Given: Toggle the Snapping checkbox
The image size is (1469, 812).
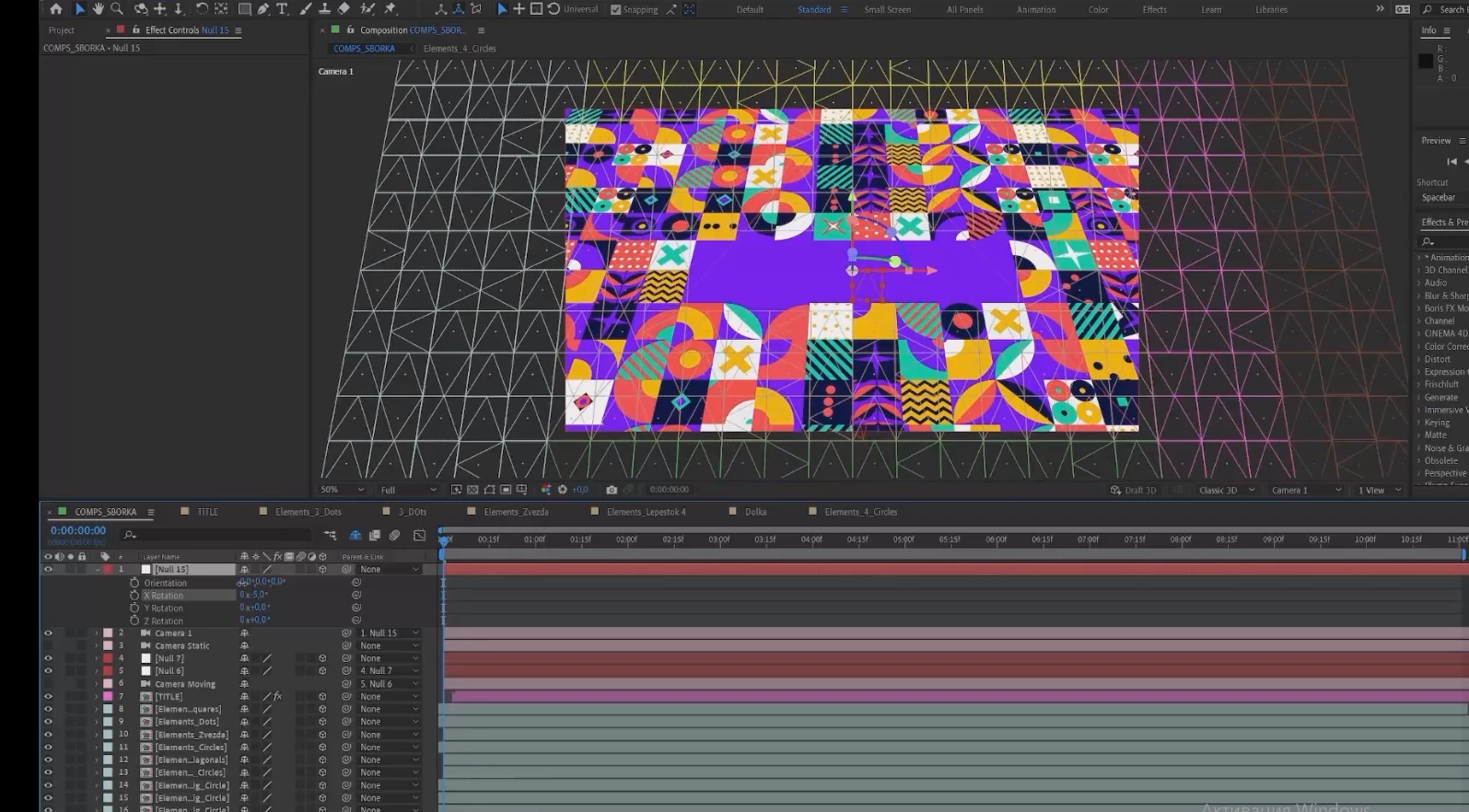Looking at the screenshot, I should 616,9.
